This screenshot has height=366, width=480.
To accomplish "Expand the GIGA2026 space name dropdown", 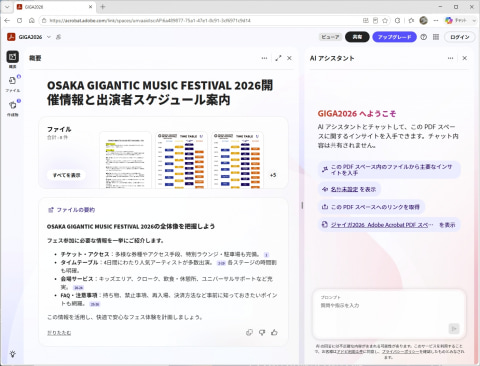I will point(49,37).
